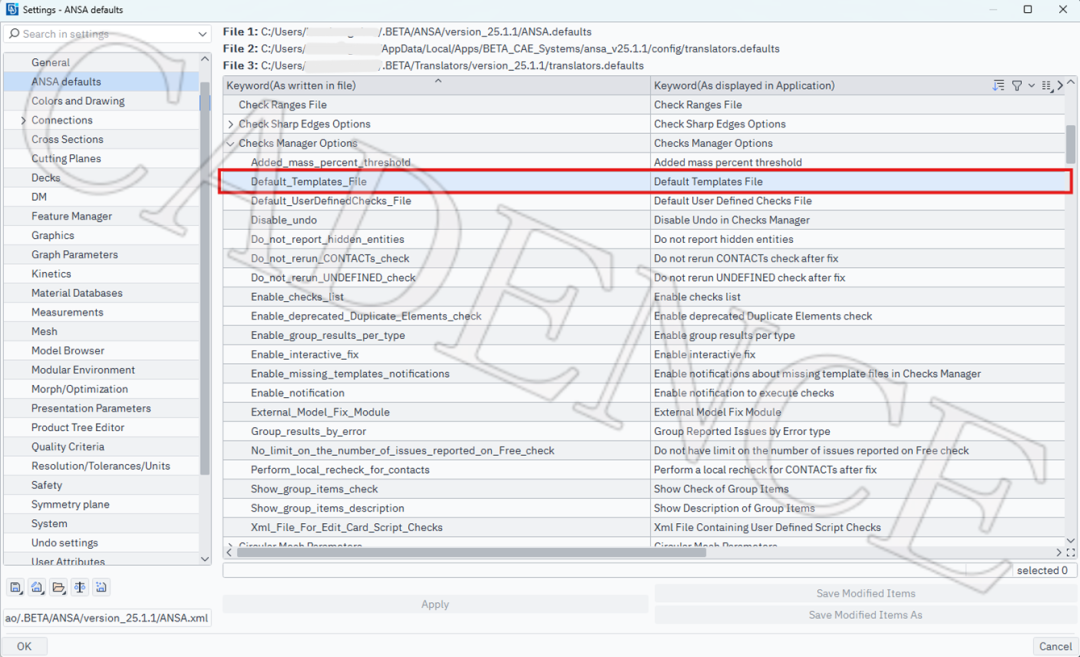The height and width of the screenshot is (657, 1080).
Task: Open Decks settings
Action: tap(101, 178)
